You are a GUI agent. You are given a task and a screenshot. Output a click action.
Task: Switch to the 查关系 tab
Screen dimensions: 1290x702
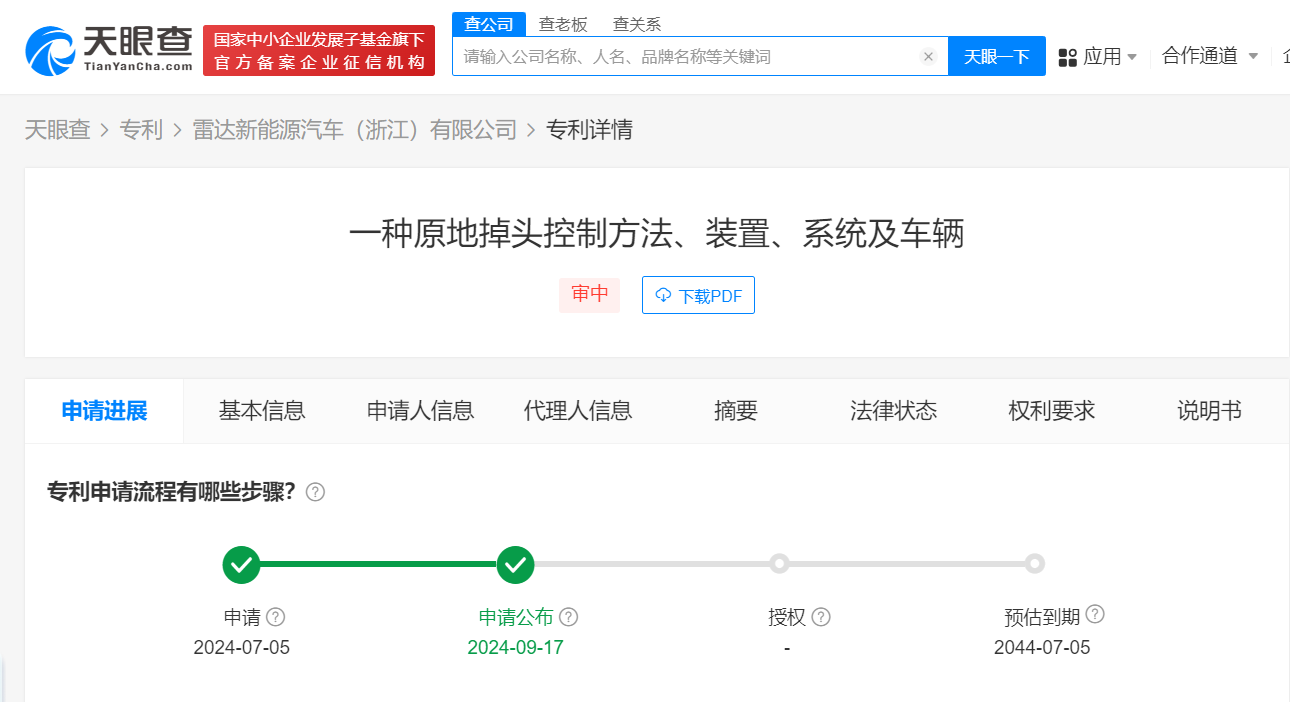[x=637, y=23]
